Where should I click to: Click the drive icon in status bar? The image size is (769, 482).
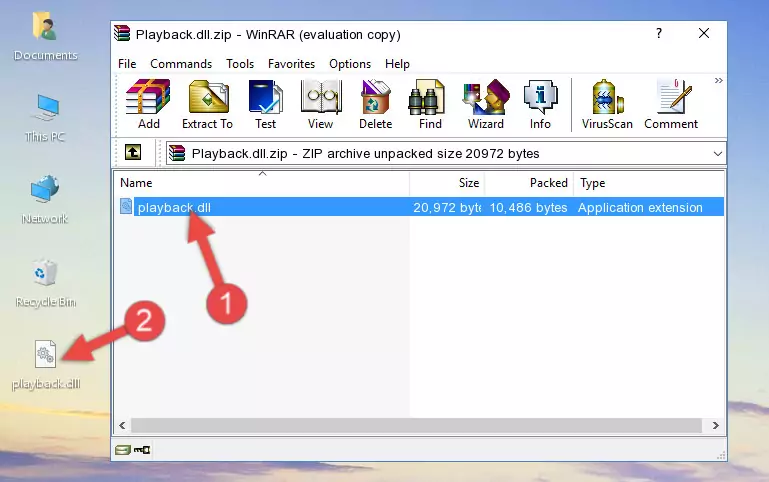(123, 450)
